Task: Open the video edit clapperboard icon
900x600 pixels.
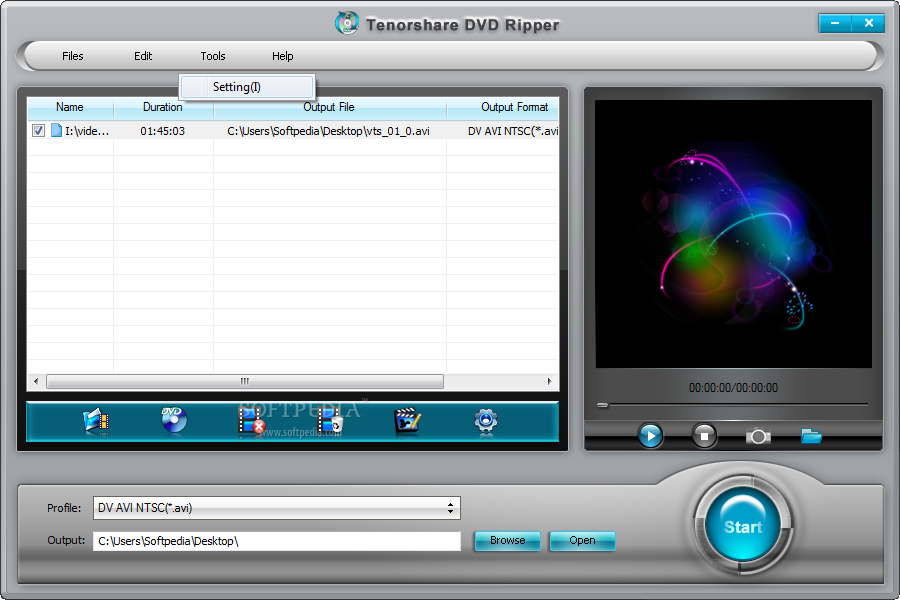Action: click(x=408, y=421)
